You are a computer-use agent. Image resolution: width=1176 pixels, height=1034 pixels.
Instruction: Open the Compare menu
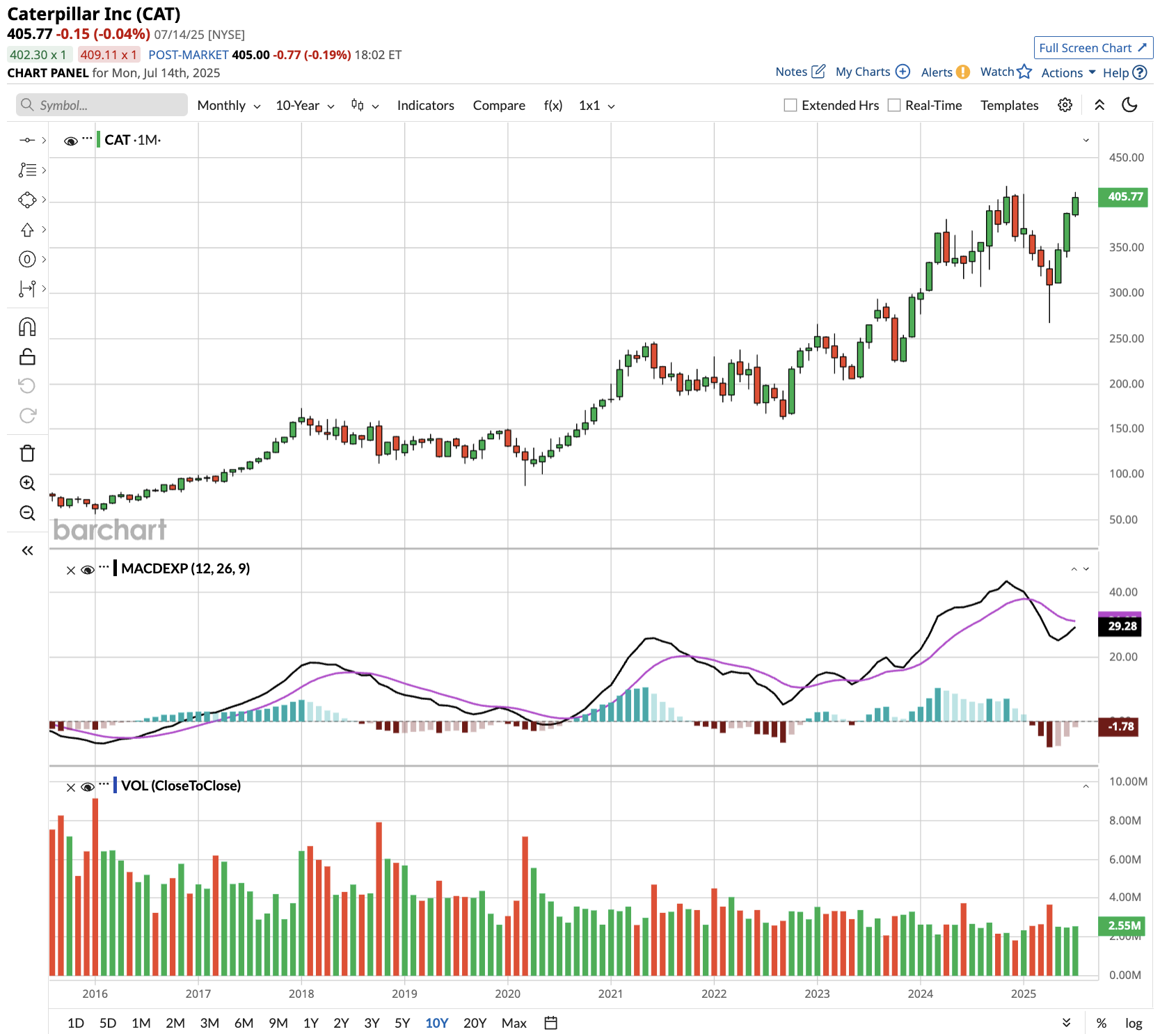(499, 105)
